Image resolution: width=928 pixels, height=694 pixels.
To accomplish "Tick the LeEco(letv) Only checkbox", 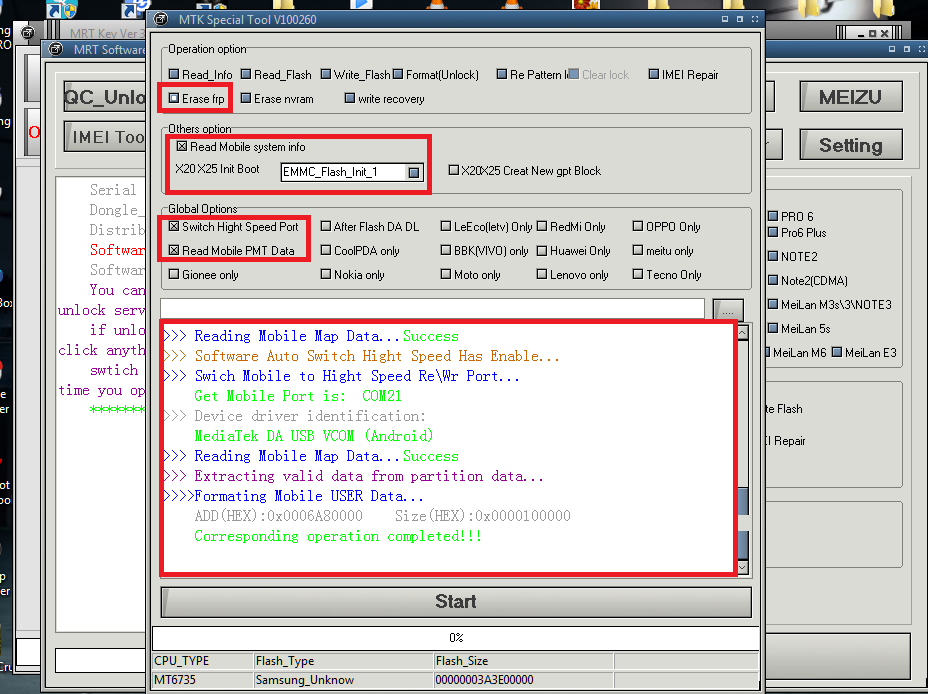I will click(x=446, y=226).
